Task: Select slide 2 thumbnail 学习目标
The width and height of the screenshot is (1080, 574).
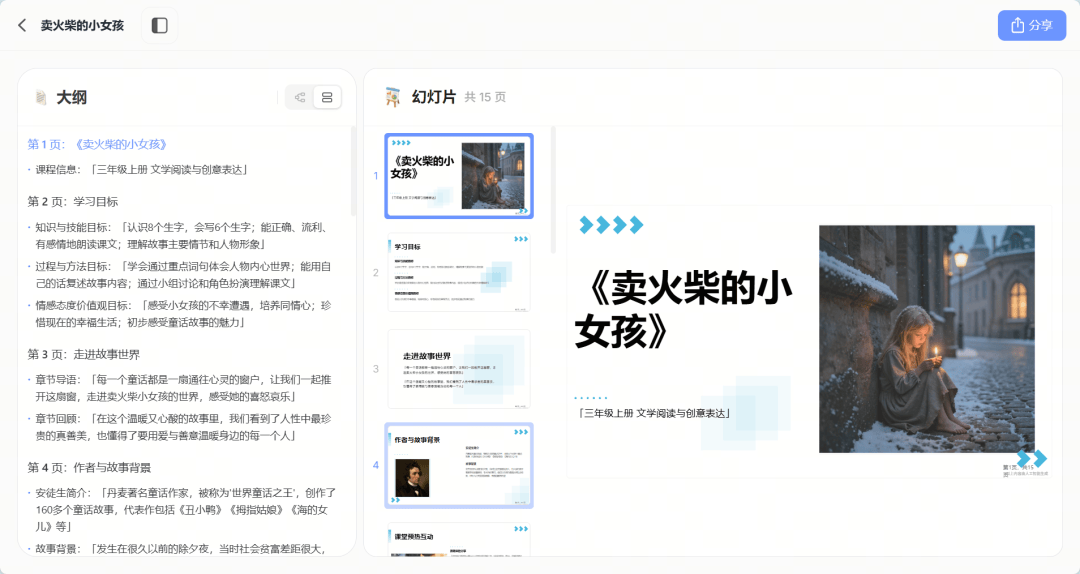Action: (x=459, y=272)
